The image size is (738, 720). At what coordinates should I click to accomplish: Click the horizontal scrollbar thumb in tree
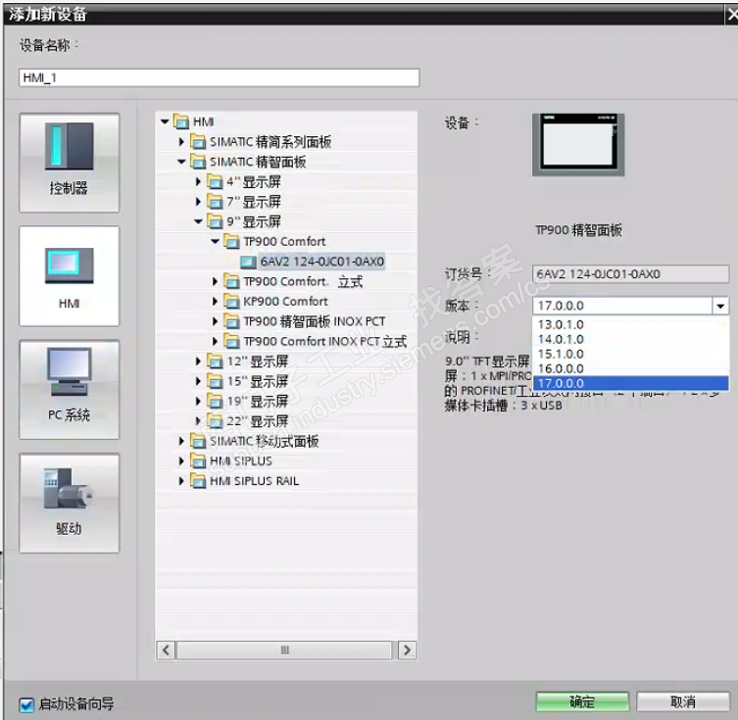284,650
